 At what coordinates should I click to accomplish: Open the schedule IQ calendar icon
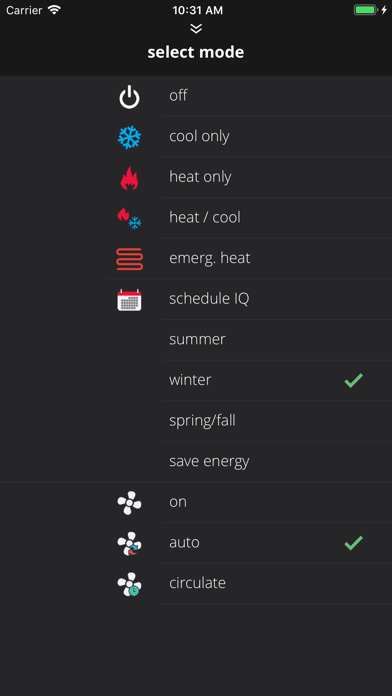click(129, 300)
